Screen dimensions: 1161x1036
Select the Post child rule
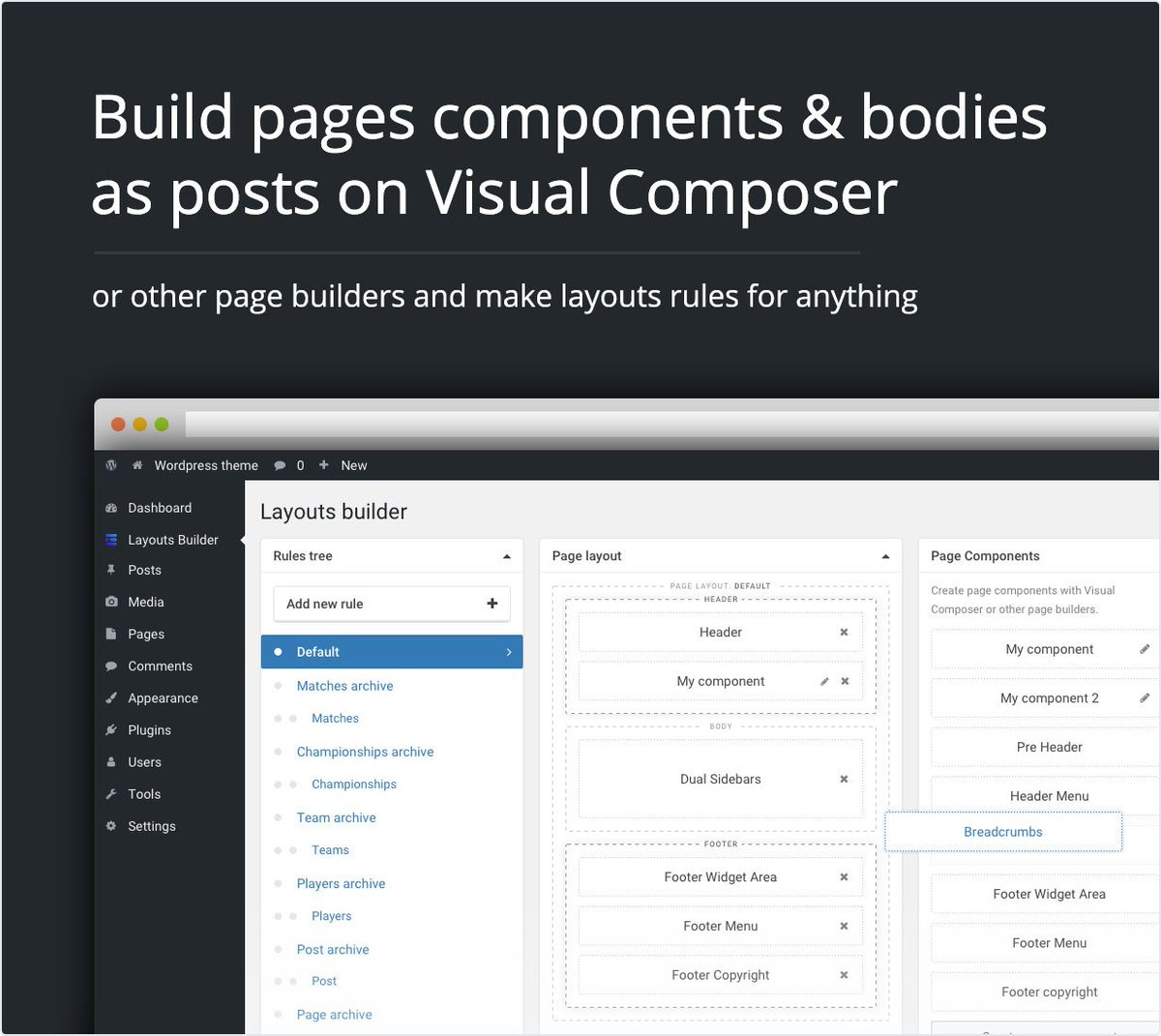coord(324,981)
